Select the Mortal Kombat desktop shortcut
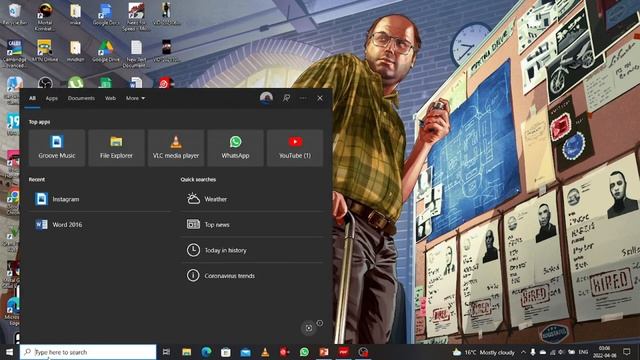 click(x=45, y=16)
